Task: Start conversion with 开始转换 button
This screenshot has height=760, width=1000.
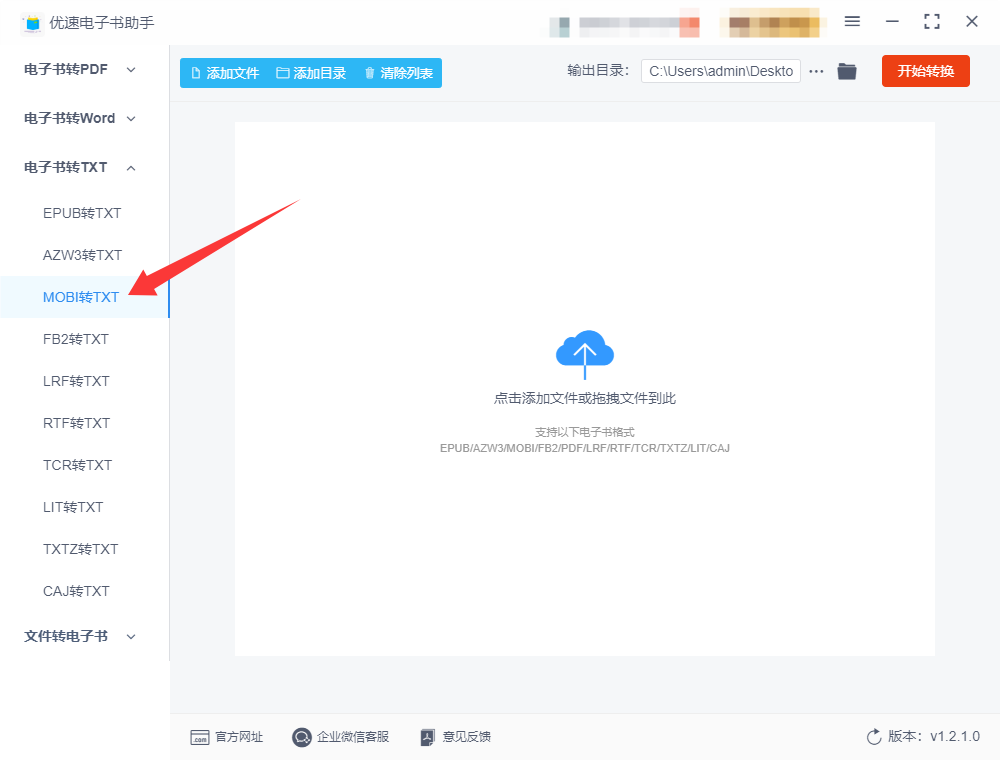Action: tap(925, 71)
